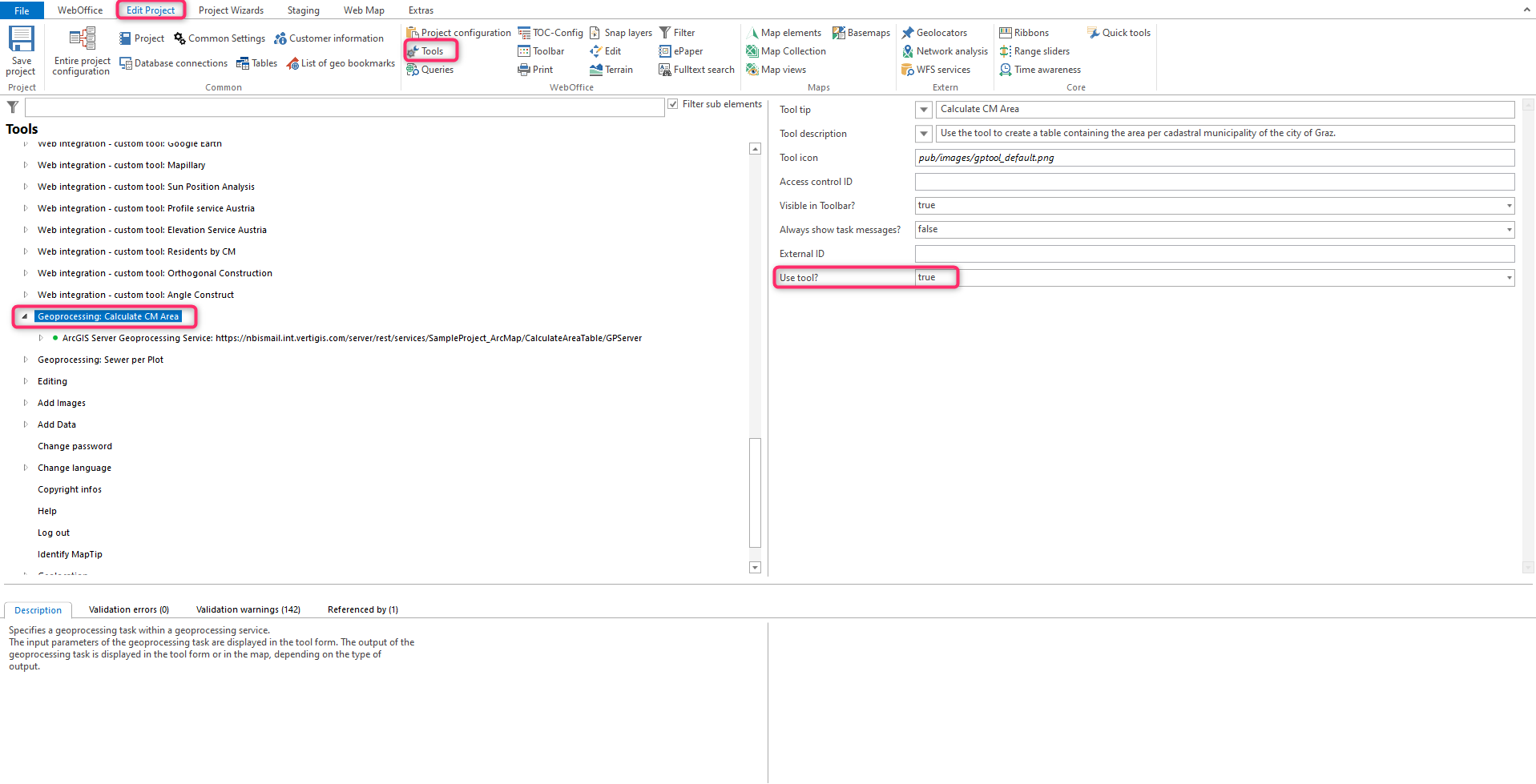This screenshot has height=784, width=1536.
Task: Open TOC-Config settings
Action: click(550, 33)
